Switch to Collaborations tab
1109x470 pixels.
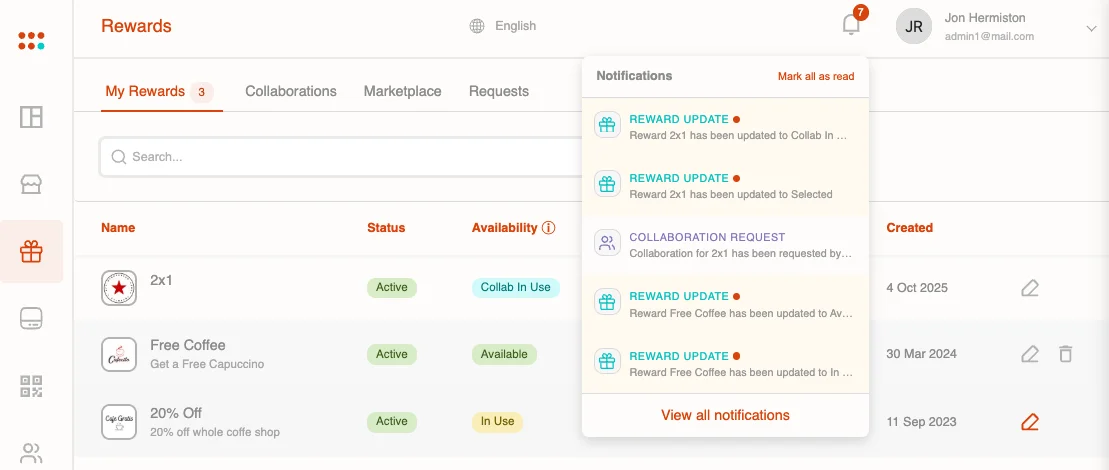(291, 91)
